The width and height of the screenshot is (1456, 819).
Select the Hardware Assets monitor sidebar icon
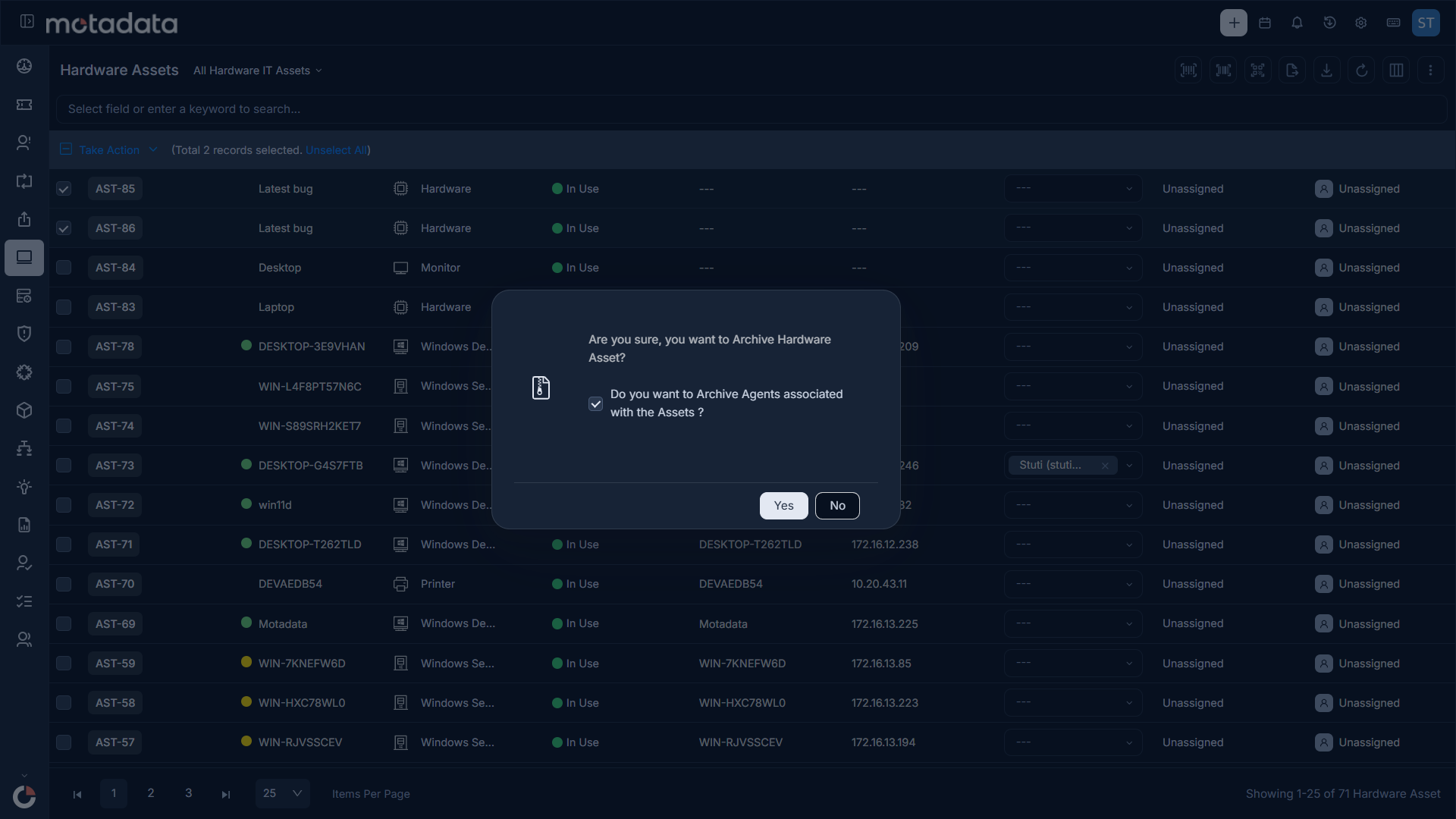24,258
